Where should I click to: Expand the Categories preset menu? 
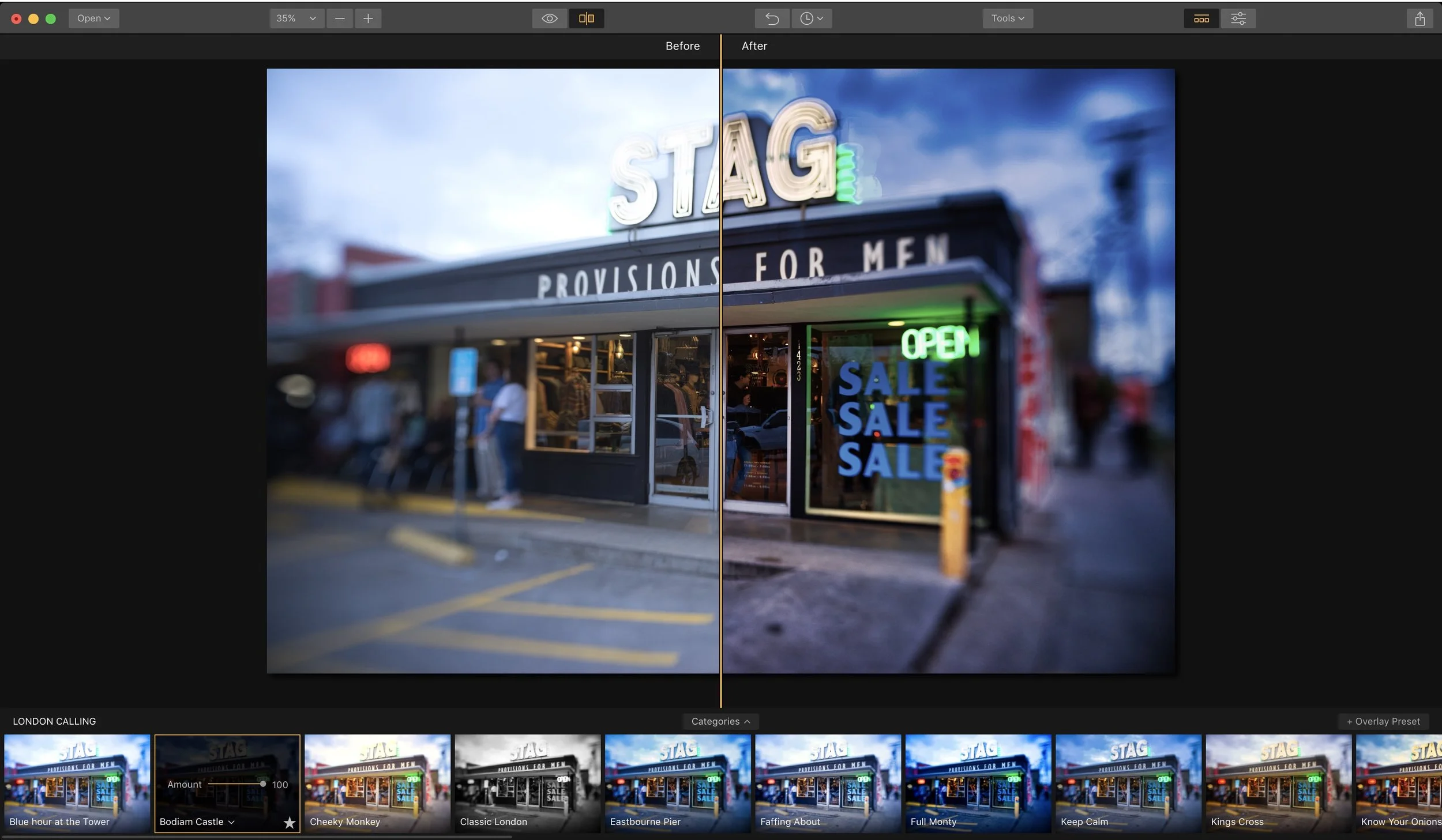[720, 721]
